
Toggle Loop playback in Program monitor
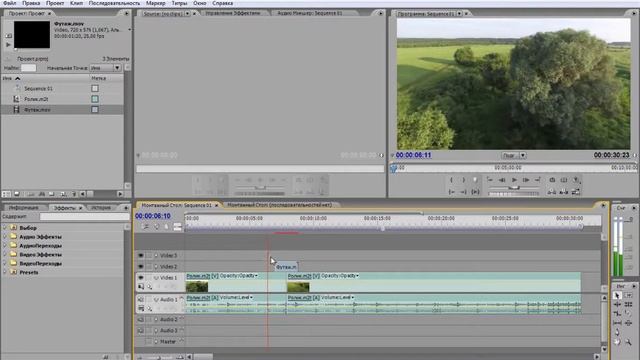click(552, 180)
